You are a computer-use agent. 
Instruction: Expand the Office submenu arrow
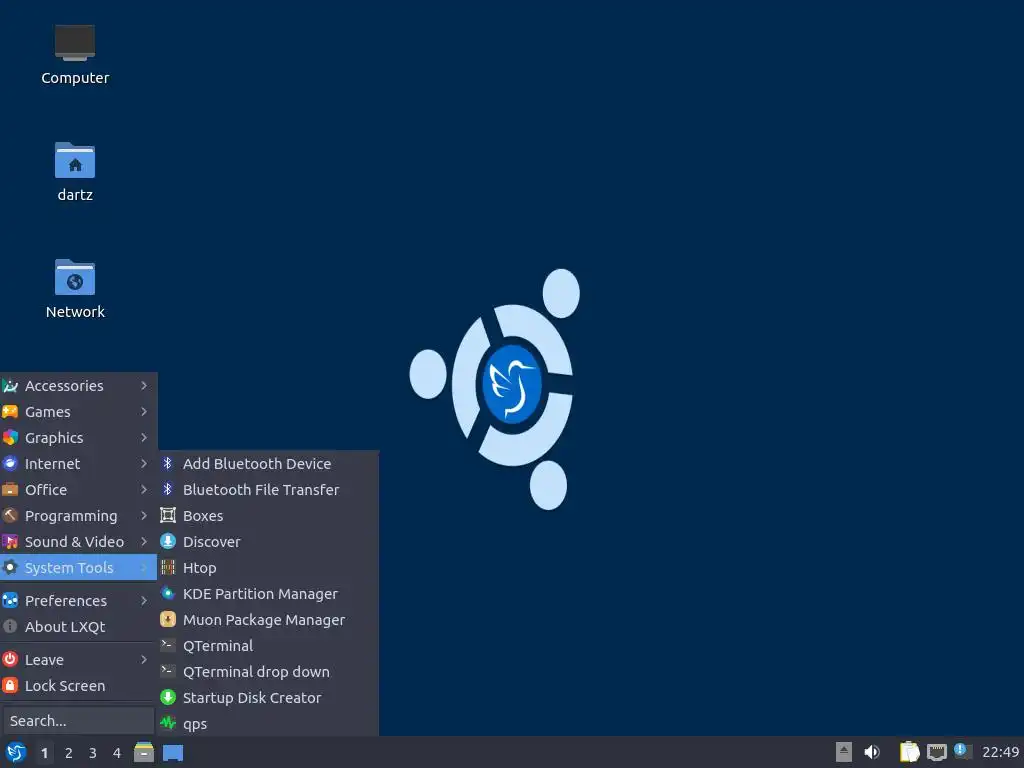tap(144, 490)
